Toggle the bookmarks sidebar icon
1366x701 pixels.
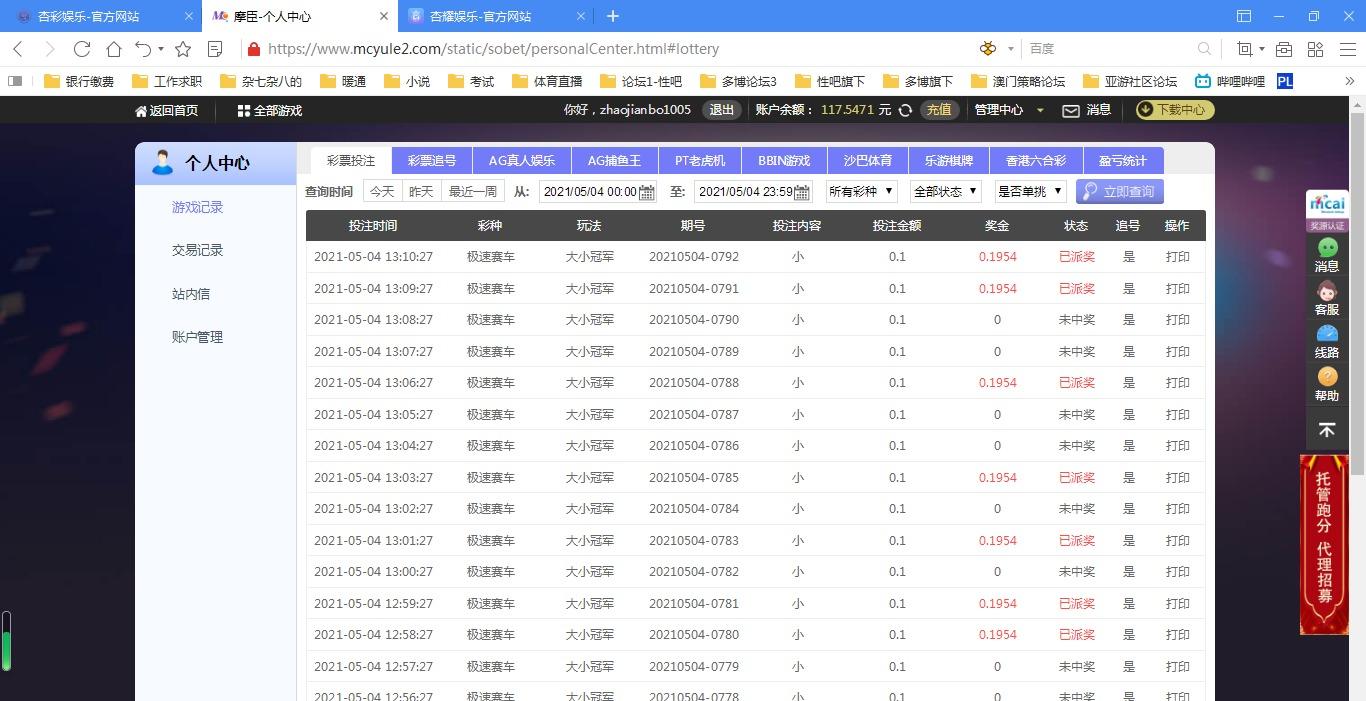pos(14,81)
